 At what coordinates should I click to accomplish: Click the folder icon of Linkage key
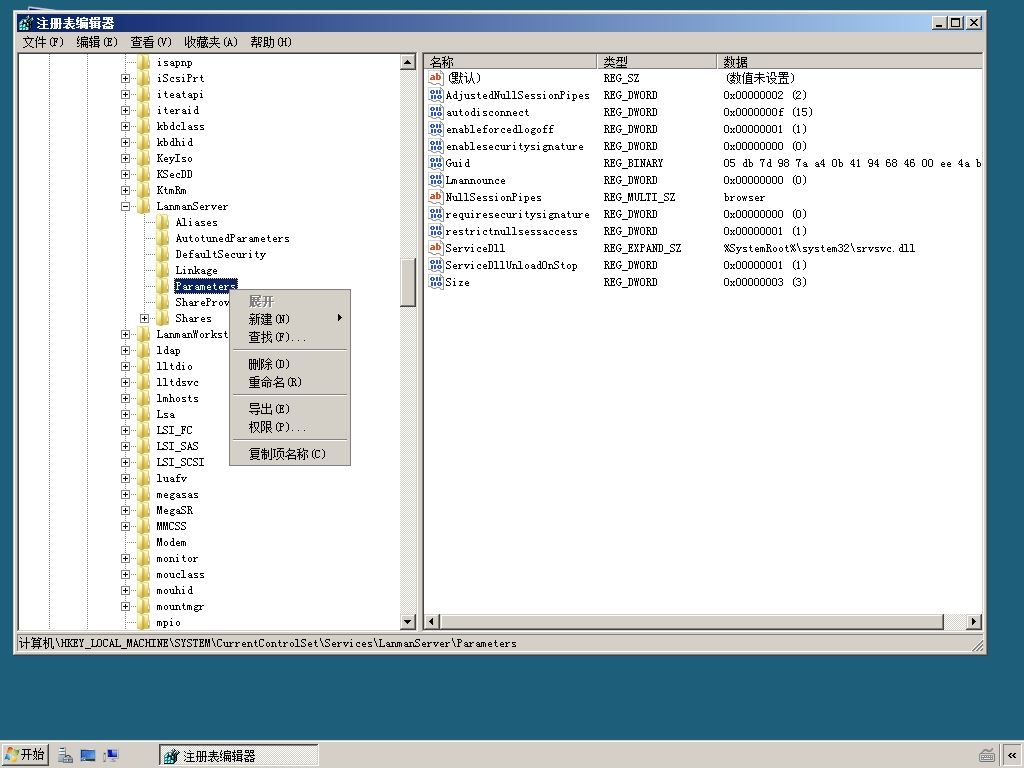(163, 270)
